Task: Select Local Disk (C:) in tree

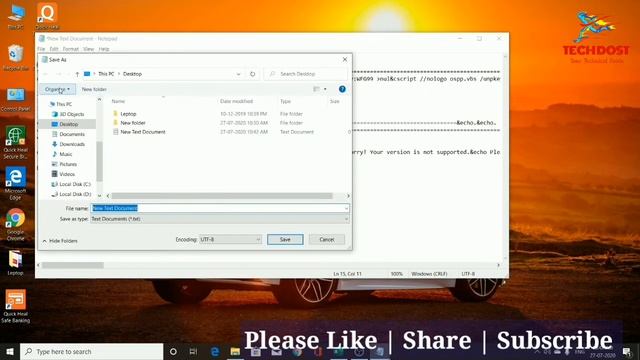Action: point(71,184)
